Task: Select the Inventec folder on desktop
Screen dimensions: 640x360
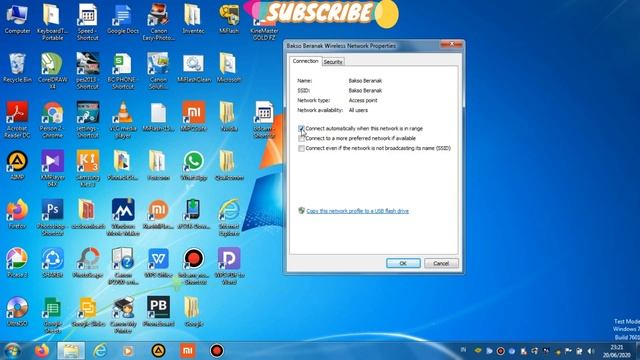Action: (193, 19)
